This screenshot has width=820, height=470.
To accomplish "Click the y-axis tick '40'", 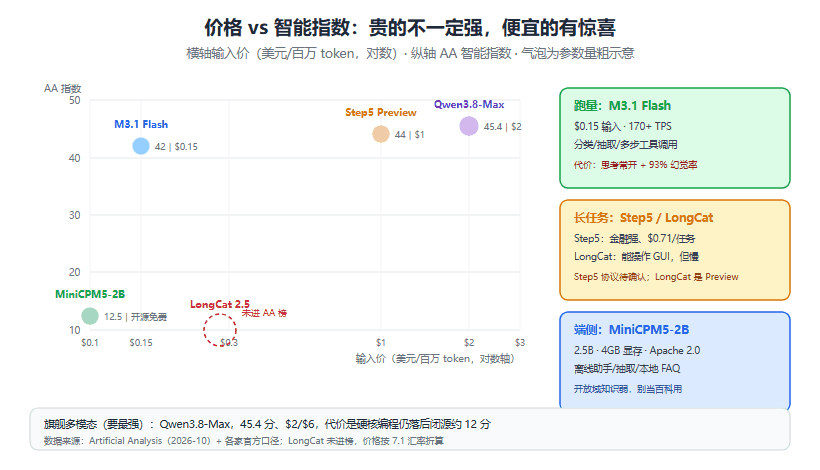I will [75, 158].
